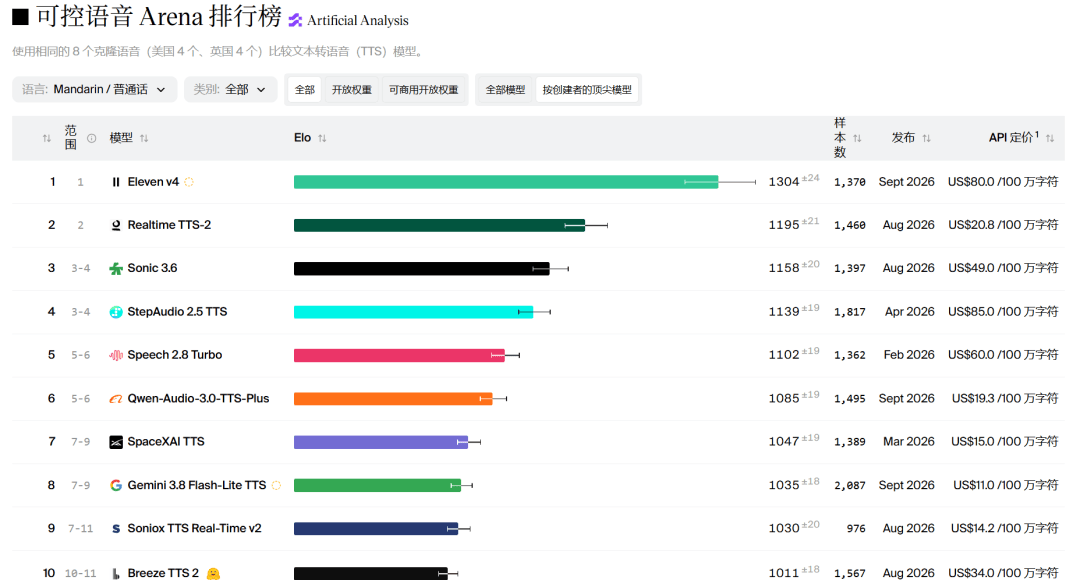Open the Speech 2.8 Turbo model link

click(174, 355)
